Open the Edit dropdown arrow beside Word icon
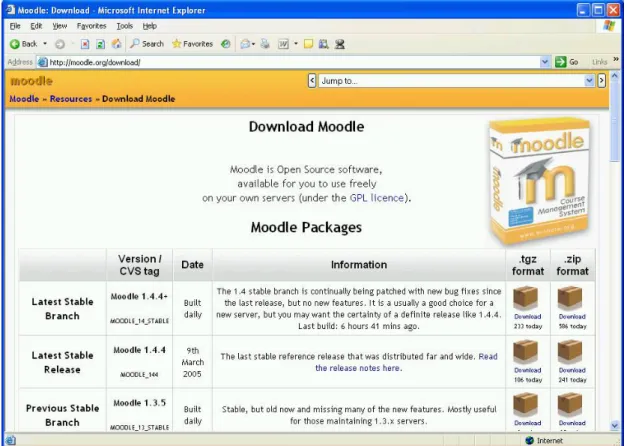This screenshot has width=627, height=446. 296,44
